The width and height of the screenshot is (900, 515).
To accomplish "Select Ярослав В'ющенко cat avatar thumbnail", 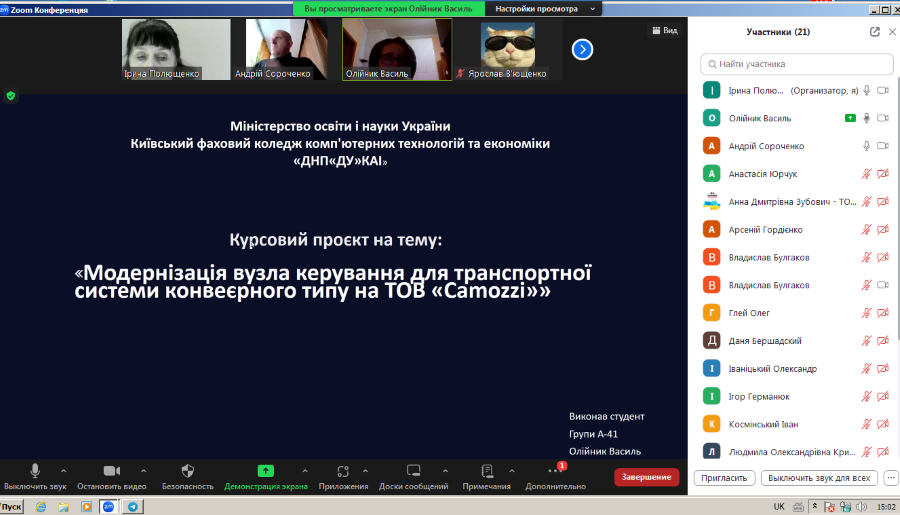I will [x=507, y=49].
